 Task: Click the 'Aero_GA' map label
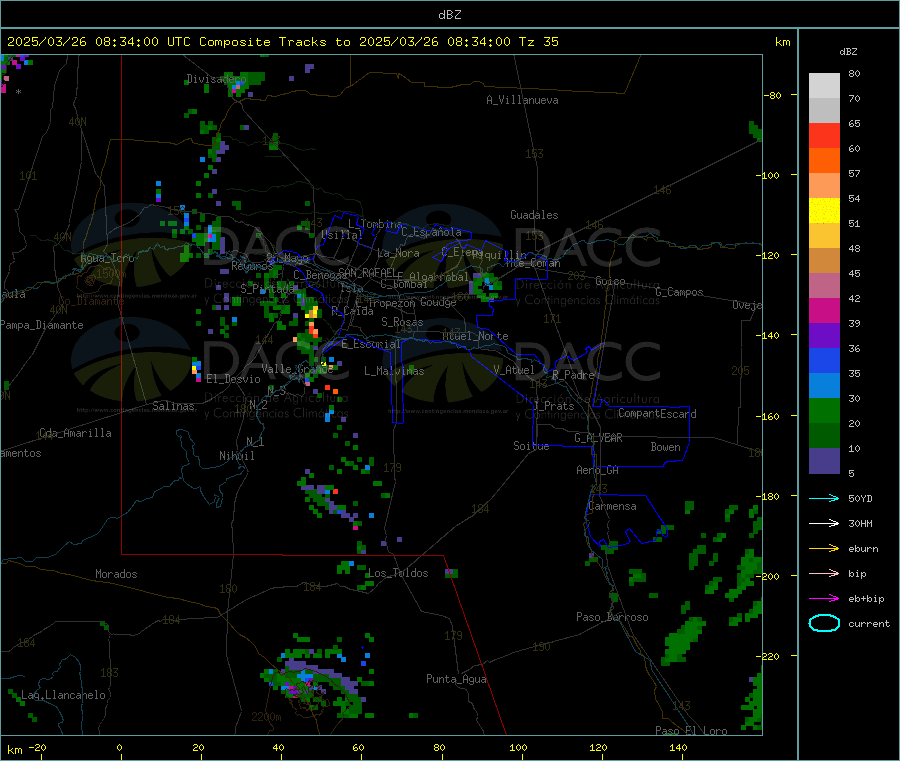(598, 470)
